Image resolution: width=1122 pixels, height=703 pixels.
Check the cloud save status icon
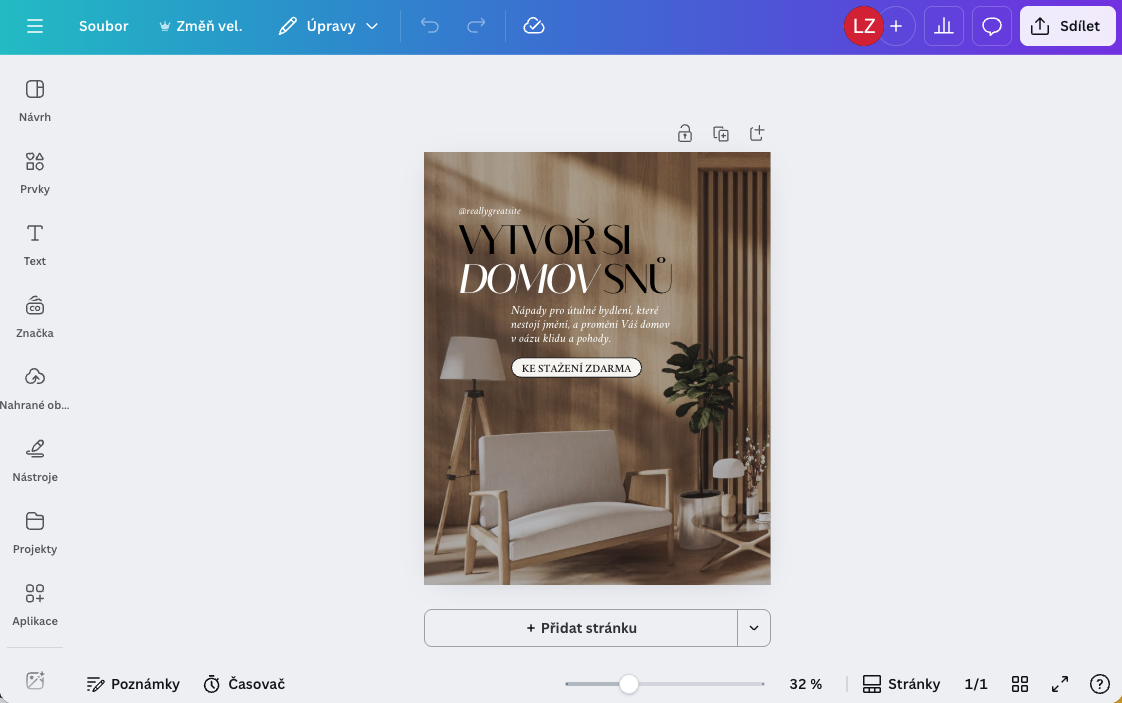point(534,26)
